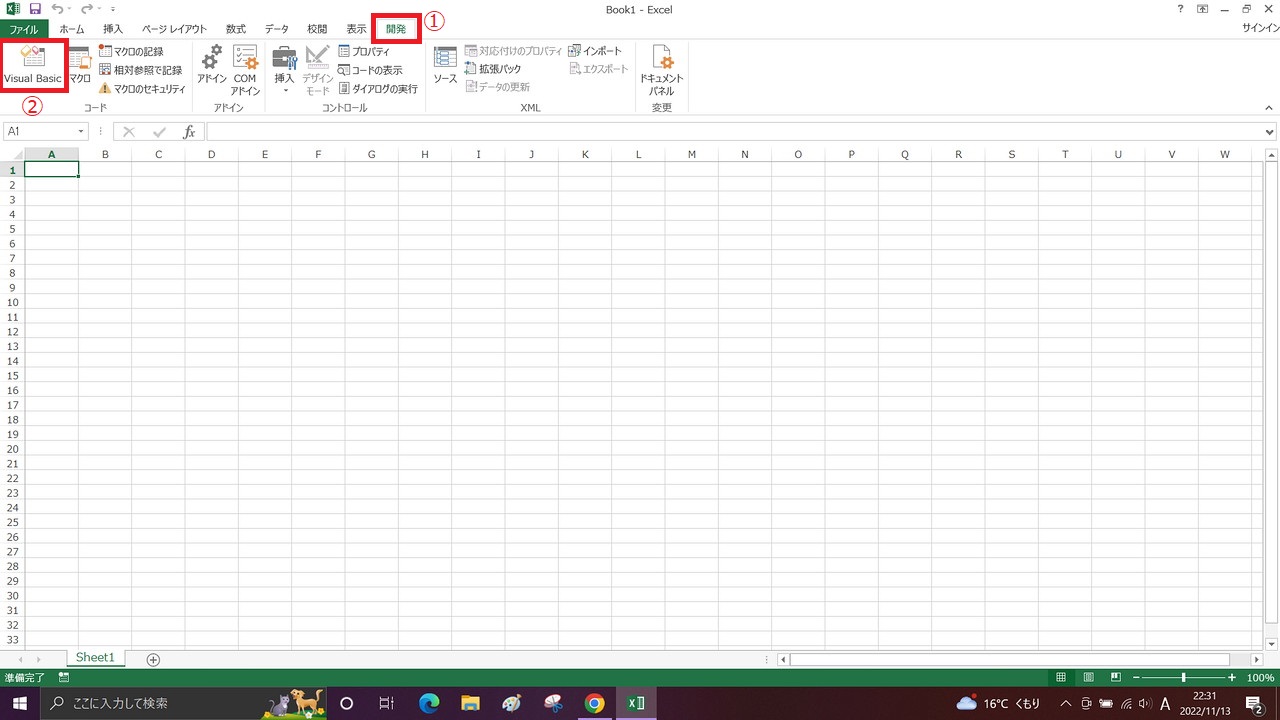Zoom in with the plus button

click(1232, 678)
